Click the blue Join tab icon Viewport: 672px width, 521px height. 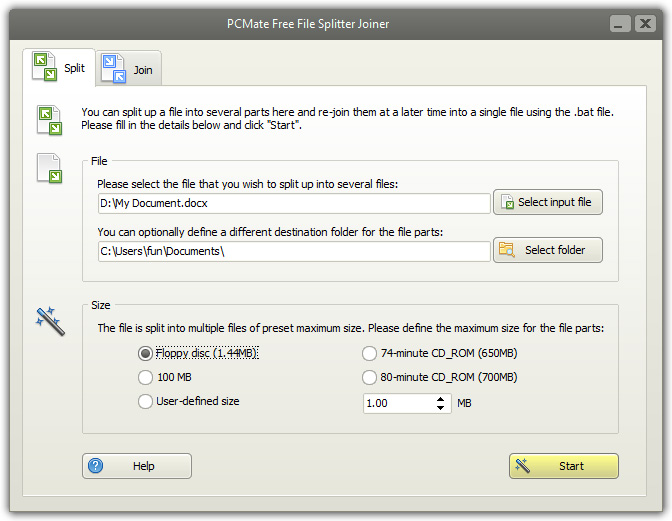point(114,69)
